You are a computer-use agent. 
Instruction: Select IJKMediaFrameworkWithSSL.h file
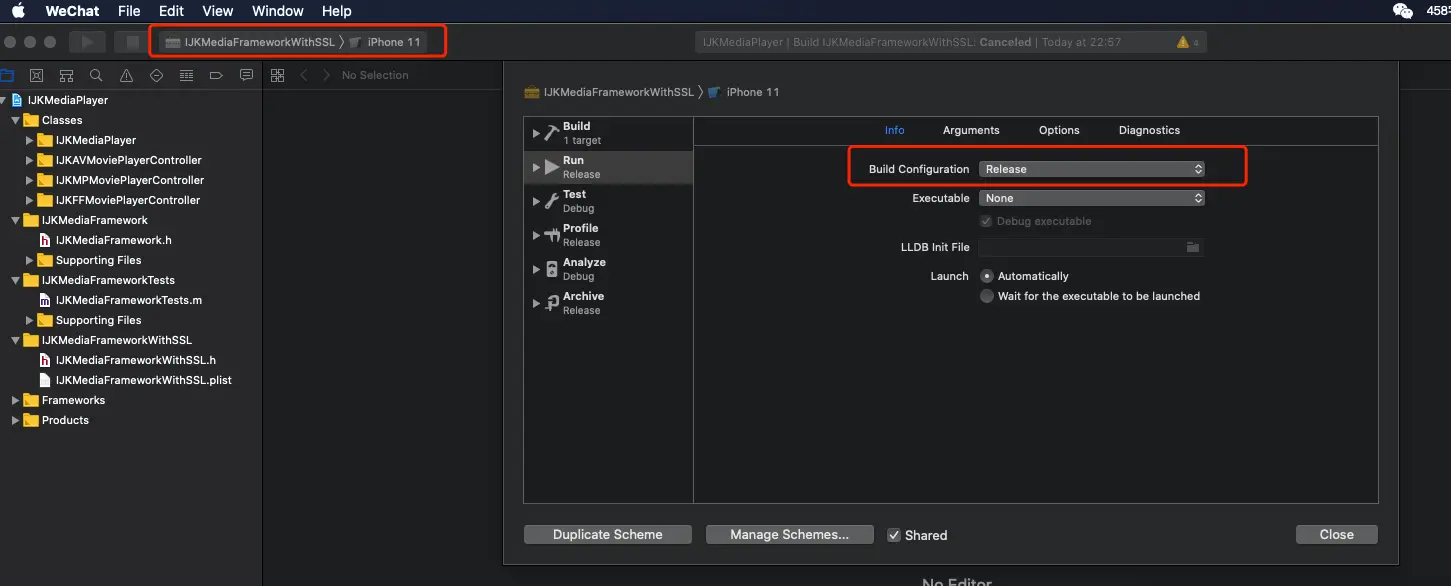pos(135,360)
